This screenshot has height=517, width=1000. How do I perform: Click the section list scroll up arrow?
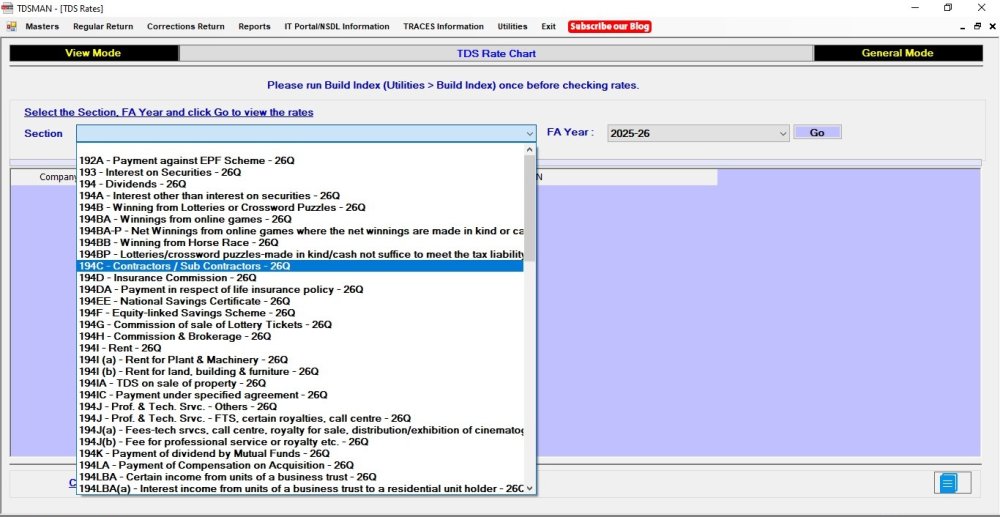point(529,150)
